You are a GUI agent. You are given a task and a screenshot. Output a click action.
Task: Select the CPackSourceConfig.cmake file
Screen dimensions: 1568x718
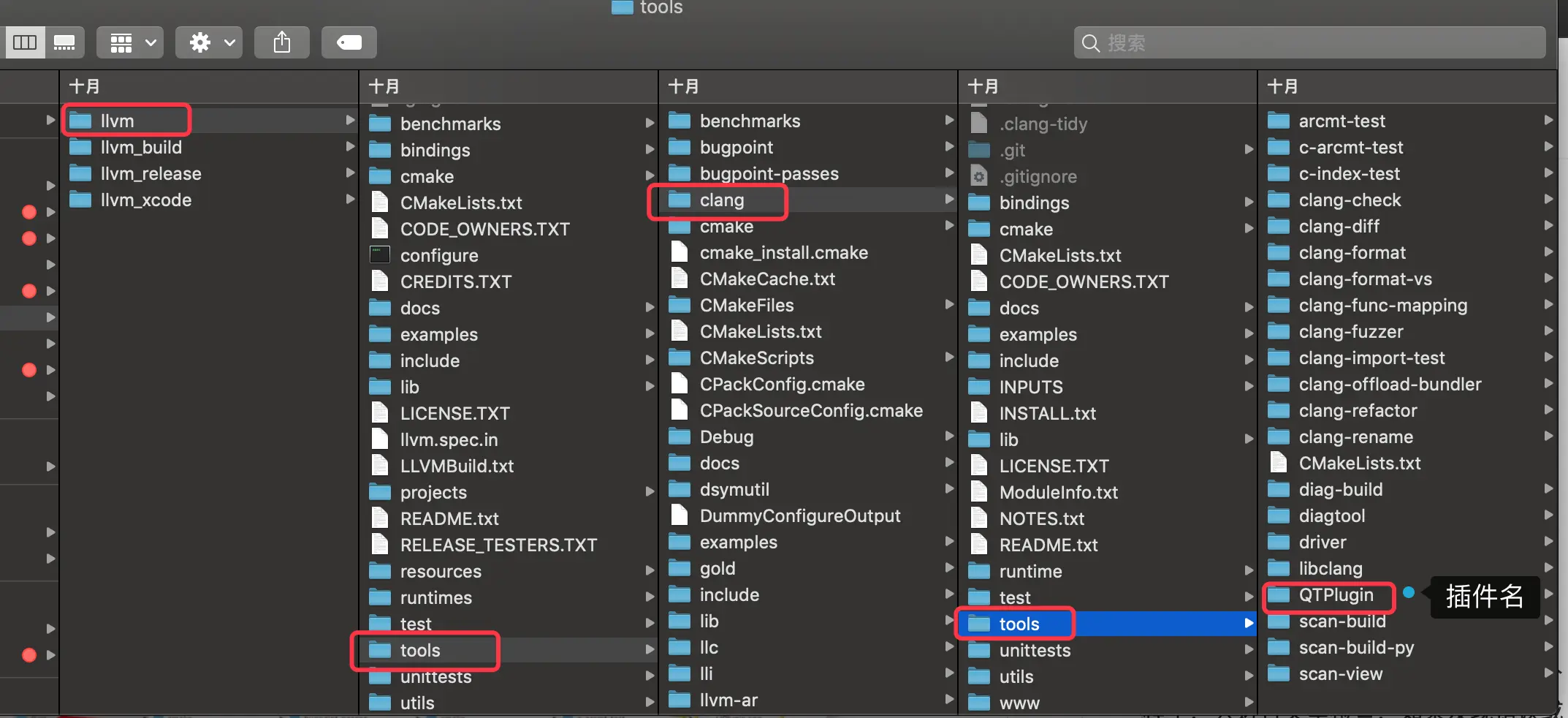(810, 410)
